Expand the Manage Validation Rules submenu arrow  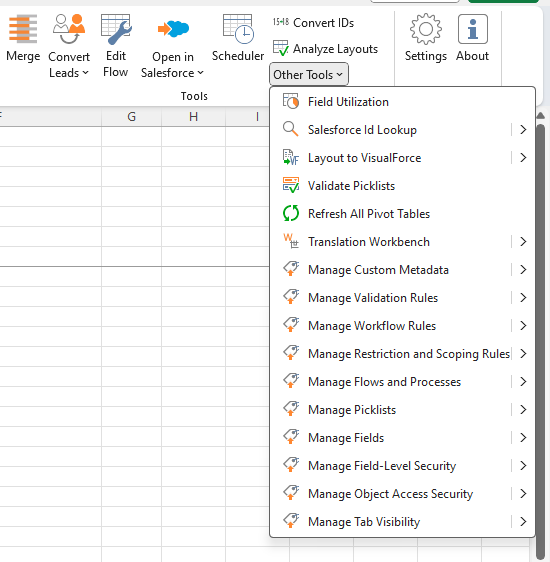523,297
